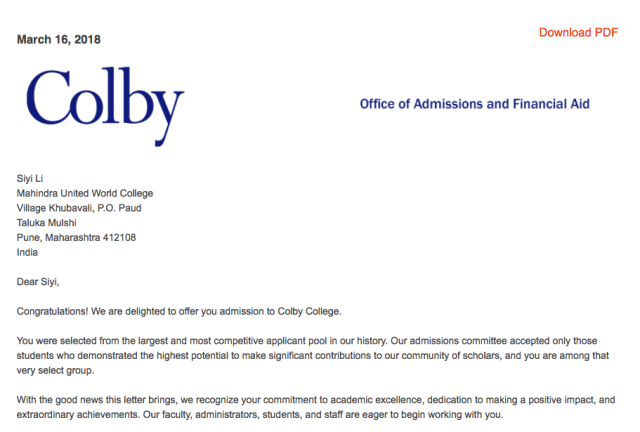This screenshot has height=432, width=640.
Task: Click the Village Khubavali, P.O. Paud line
Action: click(79, 208)
